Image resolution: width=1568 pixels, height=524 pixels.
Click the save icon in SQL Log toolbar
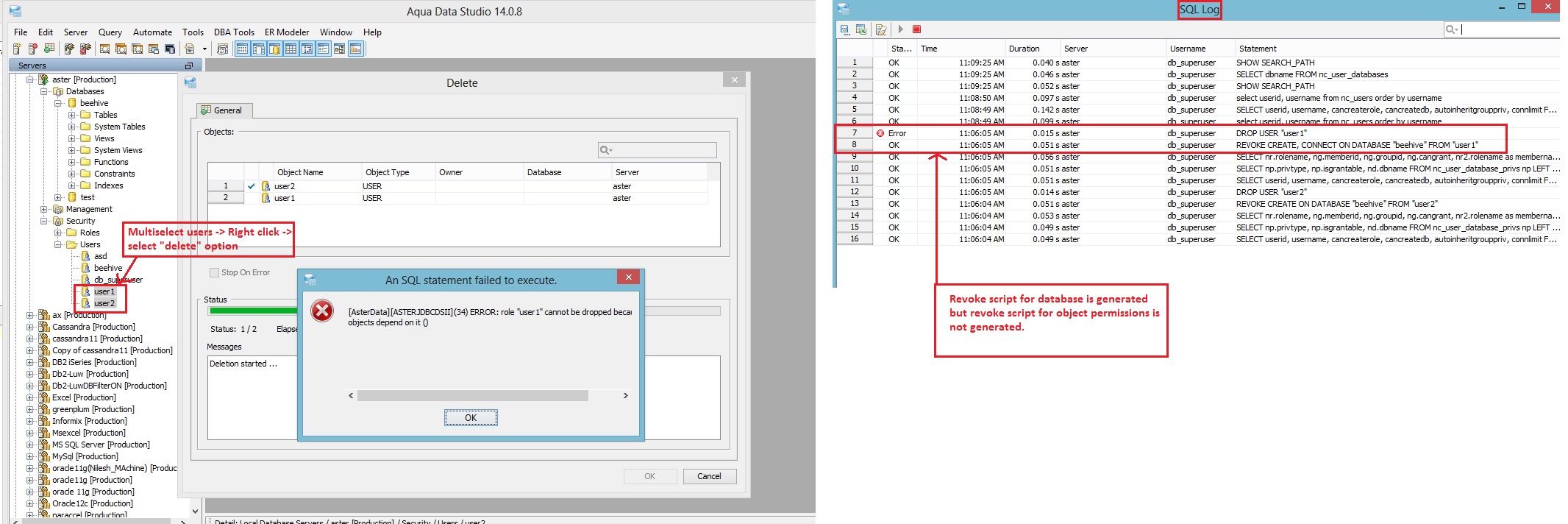pyautogui.click(x=844, y=29)
